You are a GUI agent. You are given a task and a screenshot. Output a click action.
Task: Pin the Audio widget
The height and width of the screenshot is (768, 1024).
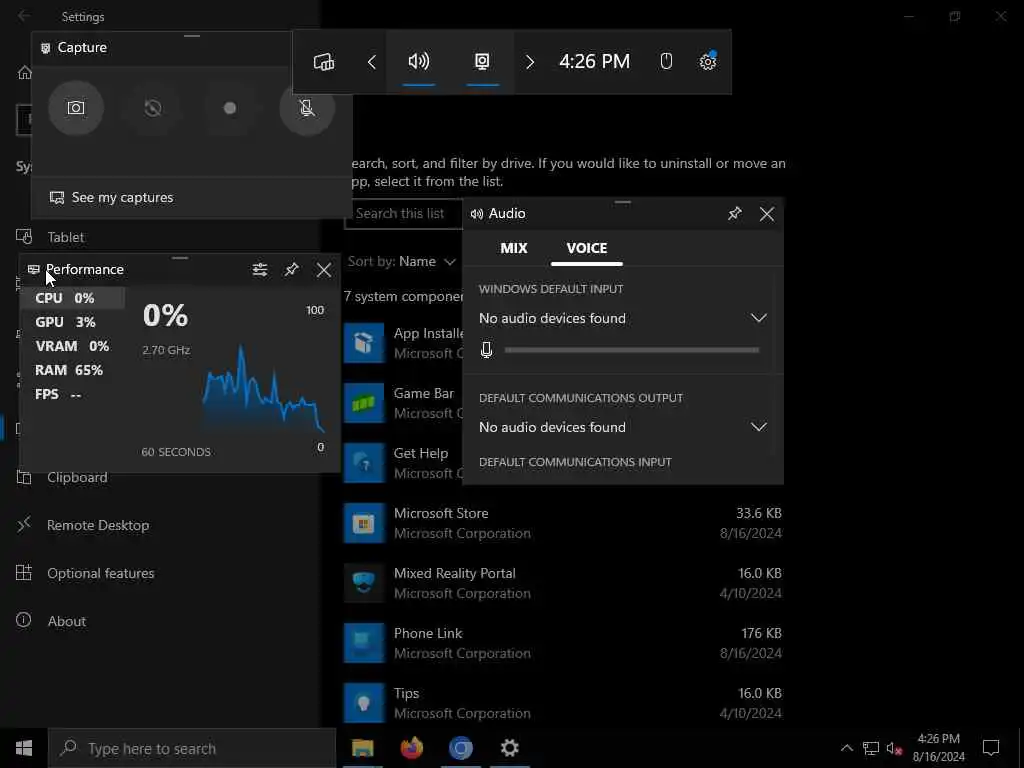point(735,214)
